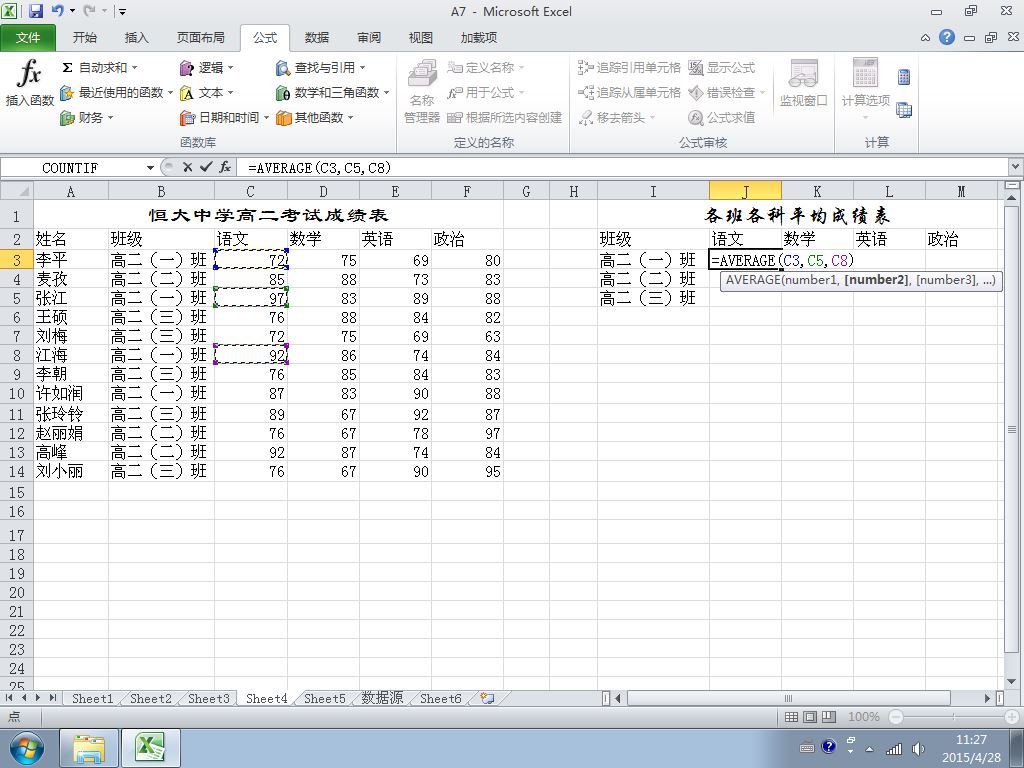The width and height of the screenshot is (1024, 768).
Task: Click the Calculate Sheet icon
Action: coord(904,110)
